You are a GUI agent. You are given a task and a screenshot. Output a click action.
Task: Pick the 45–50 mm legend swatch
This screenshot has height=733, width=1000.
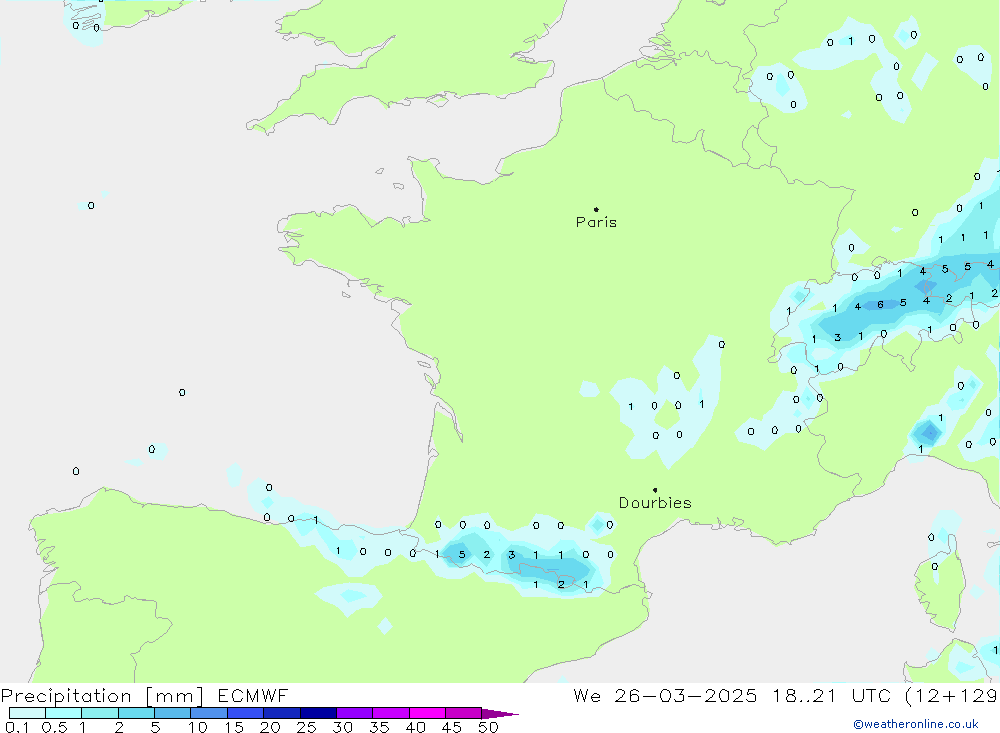coord(464,713)
